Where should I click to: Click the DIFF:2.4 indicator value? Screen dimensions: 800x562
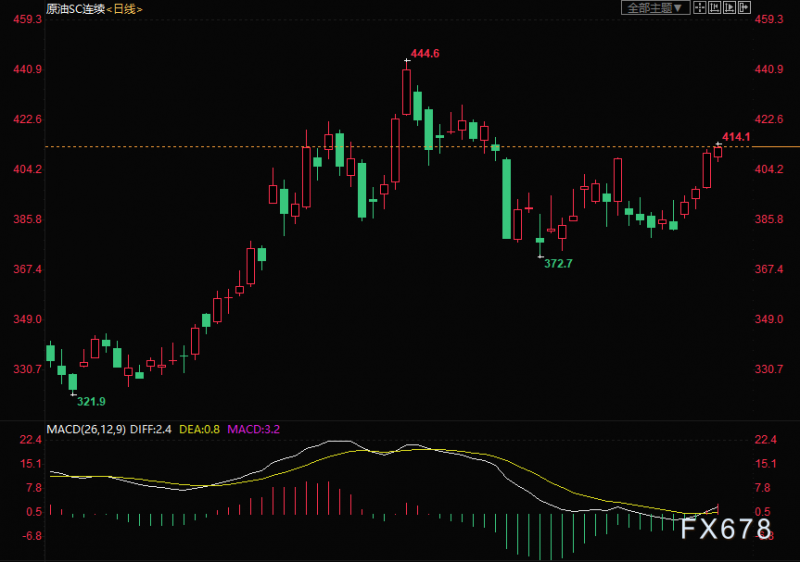coord(151,429)
